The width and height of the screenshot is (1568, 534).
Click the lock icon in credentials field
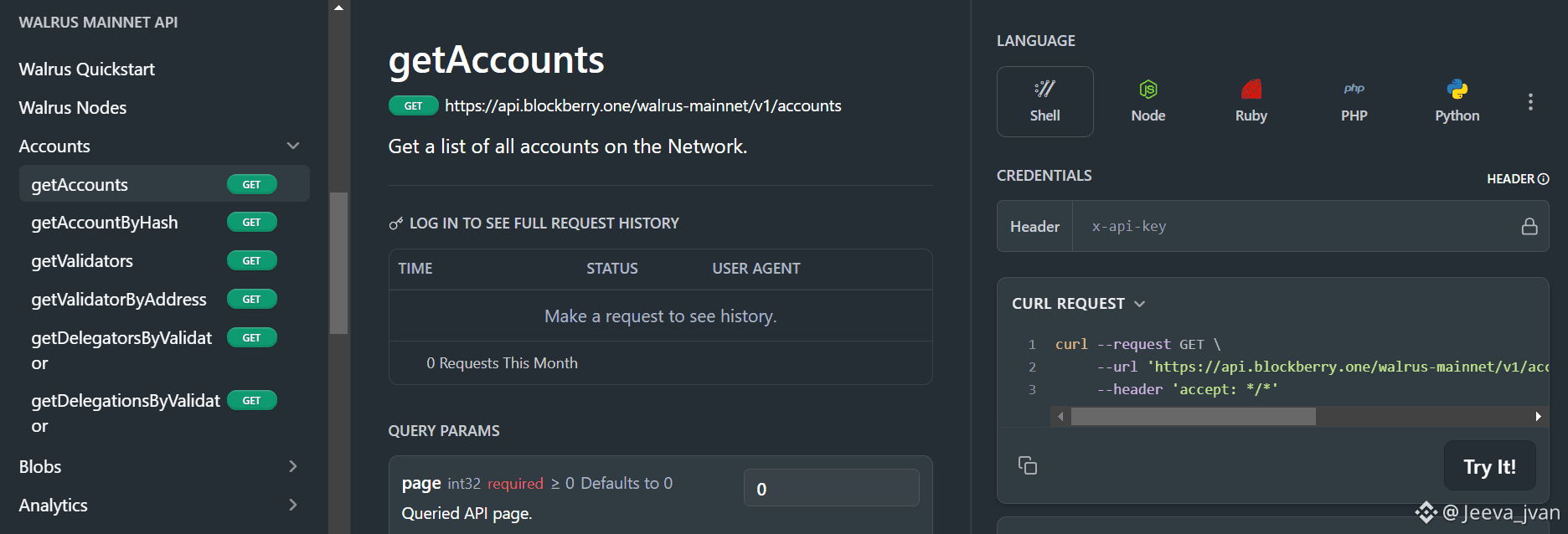click(x=1529, y=226)
